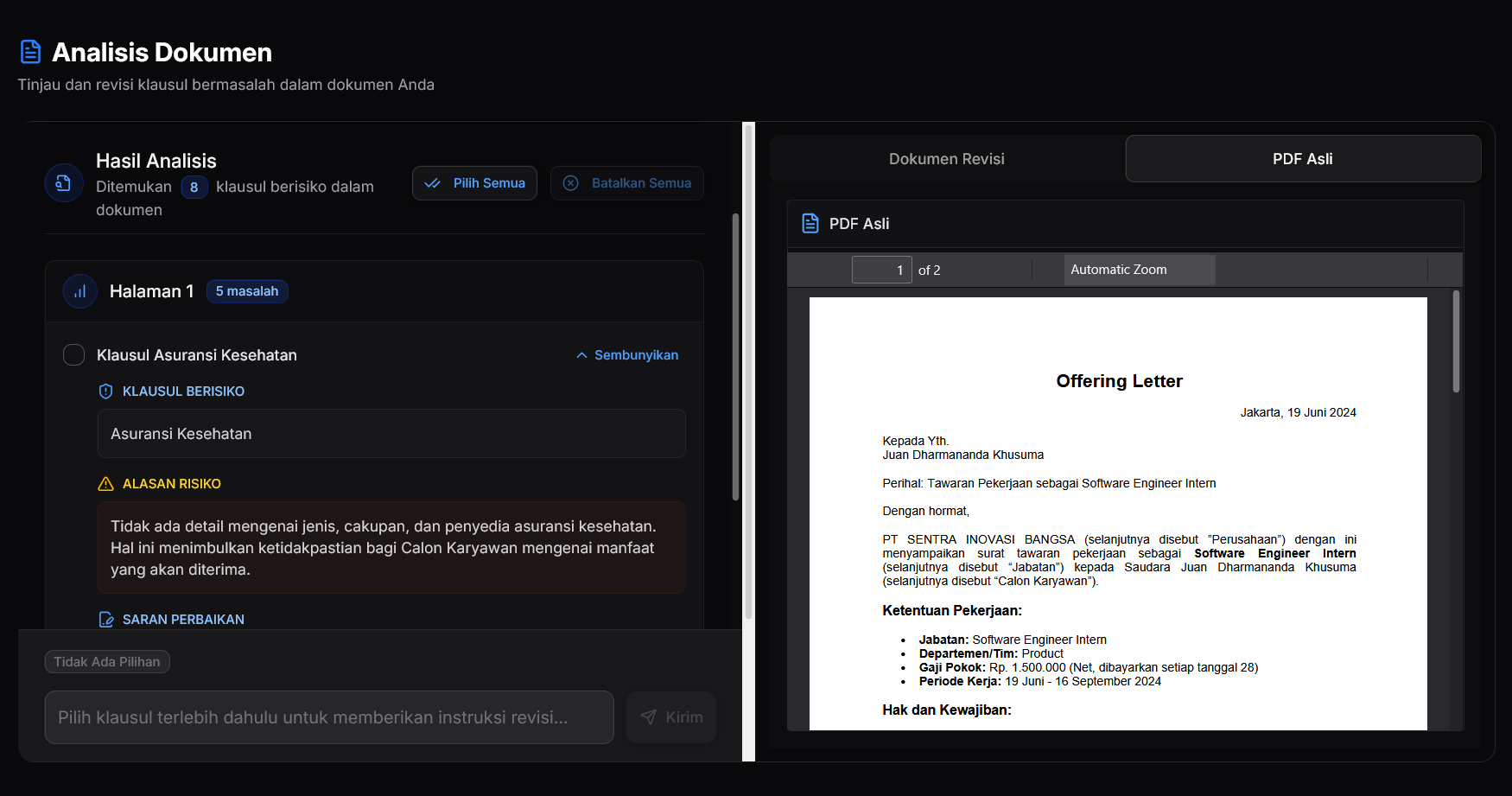Viewport: 1512px width, 796px height.
Task: Click the page number input field showing 1
Action: coord(880,269)
